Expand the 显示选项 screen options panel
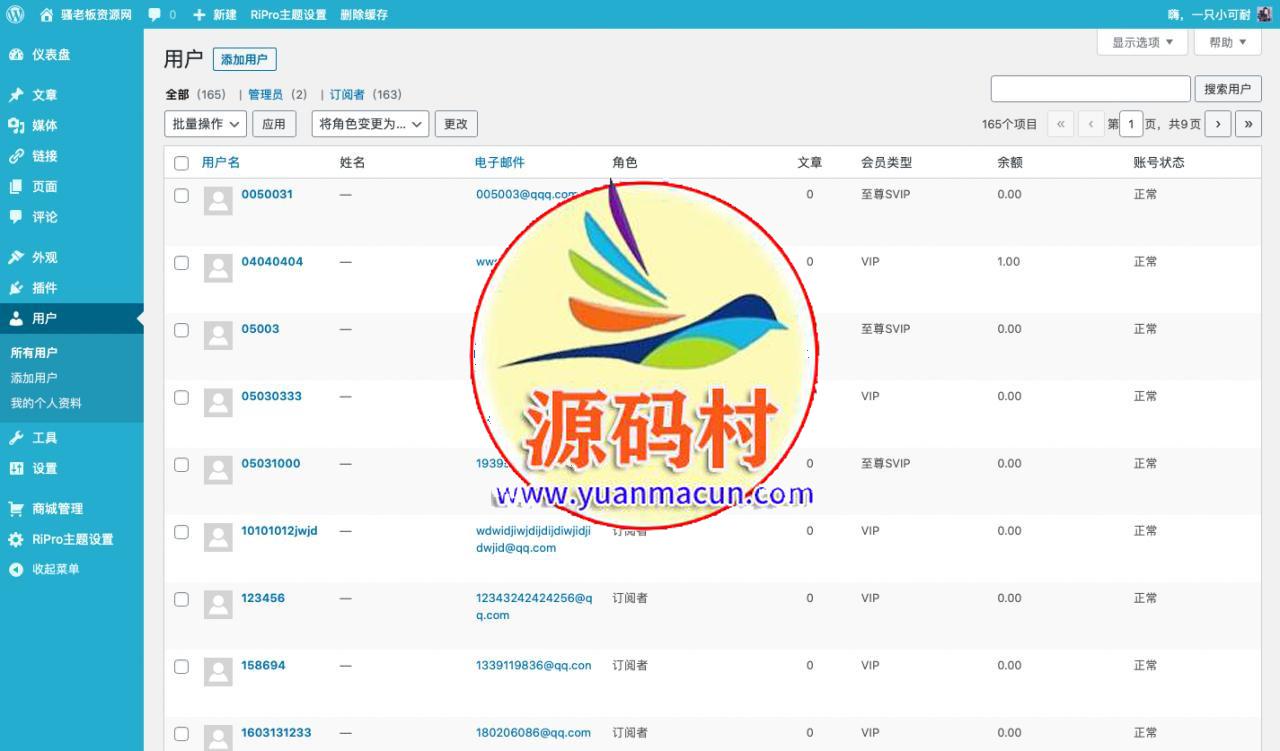The image size is (1280, 751). tap(1142, 42)
